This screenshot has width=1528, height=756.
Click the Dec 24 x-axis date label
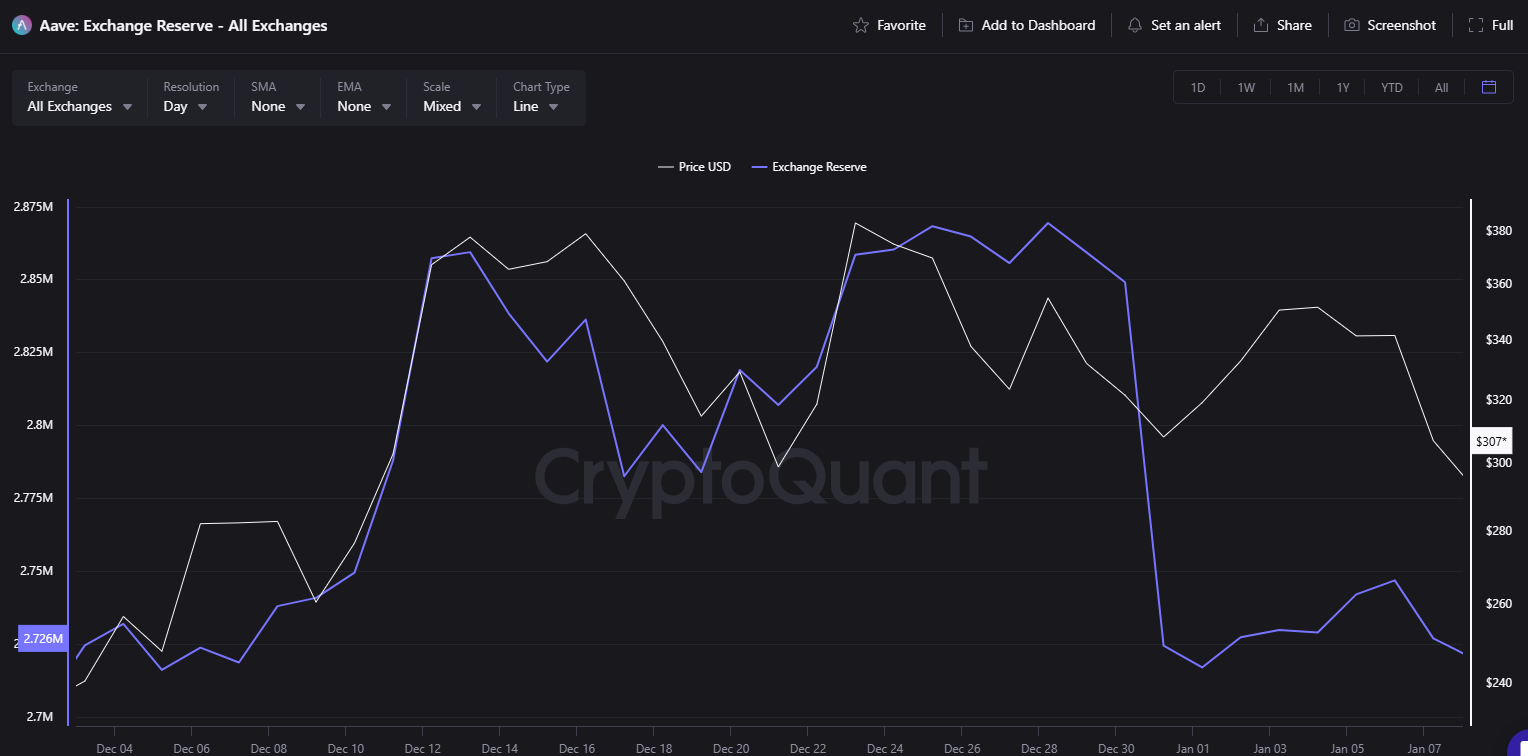[x=884, y=748]
